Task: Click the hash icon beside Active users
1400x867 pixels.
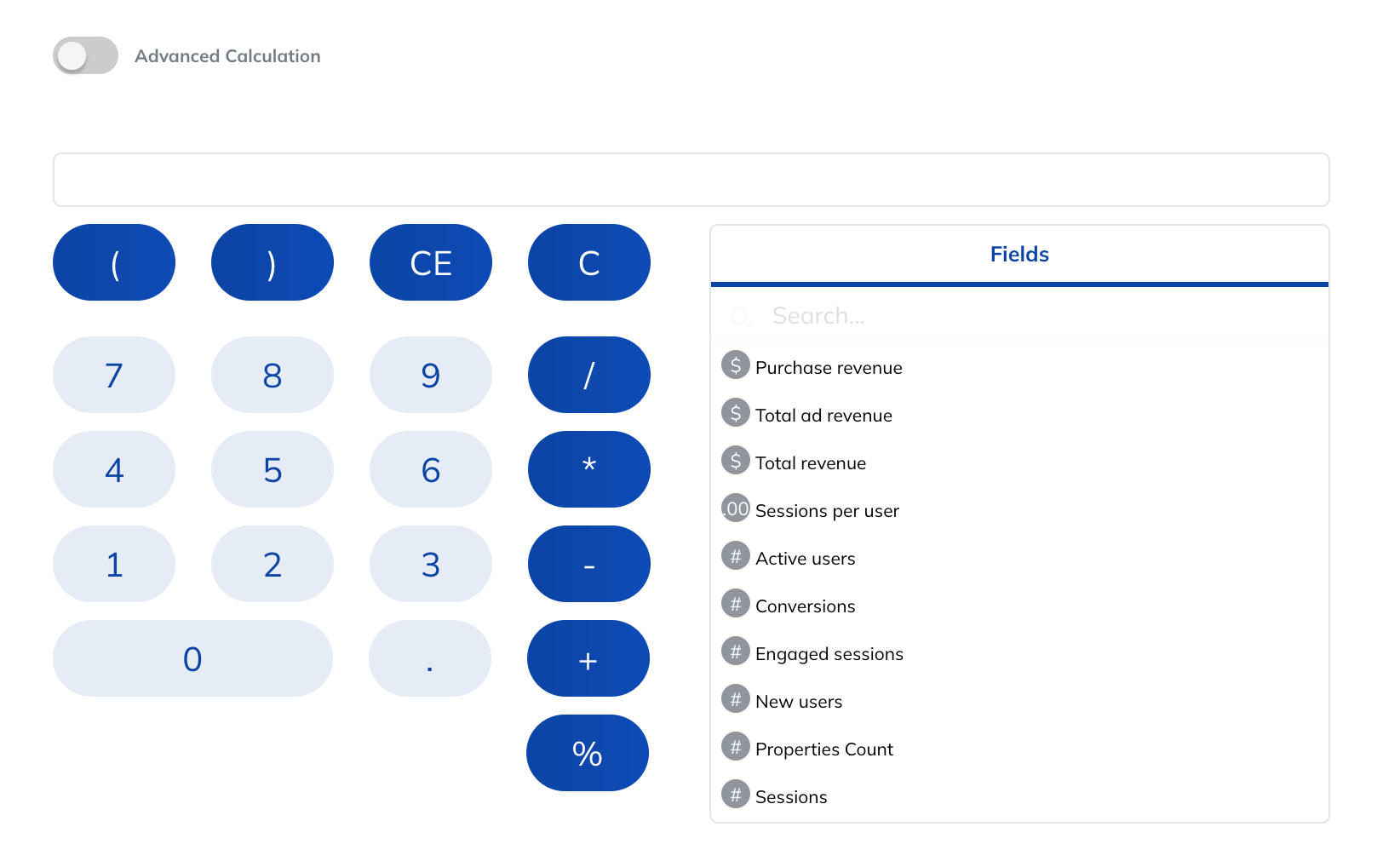Action: point(736,556)
